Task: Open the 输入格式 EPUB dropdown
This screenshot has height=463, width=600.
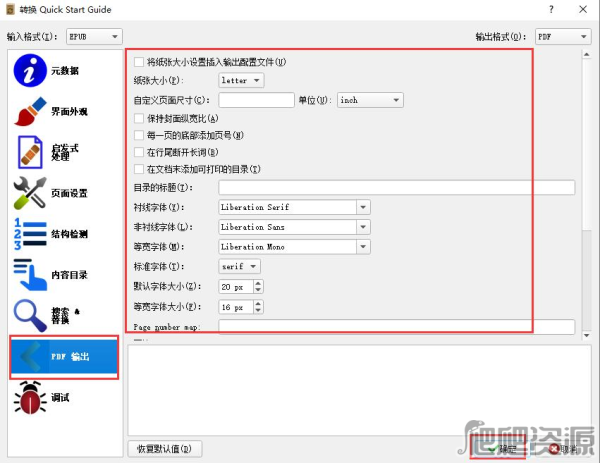Action: [x=93, y=36]
